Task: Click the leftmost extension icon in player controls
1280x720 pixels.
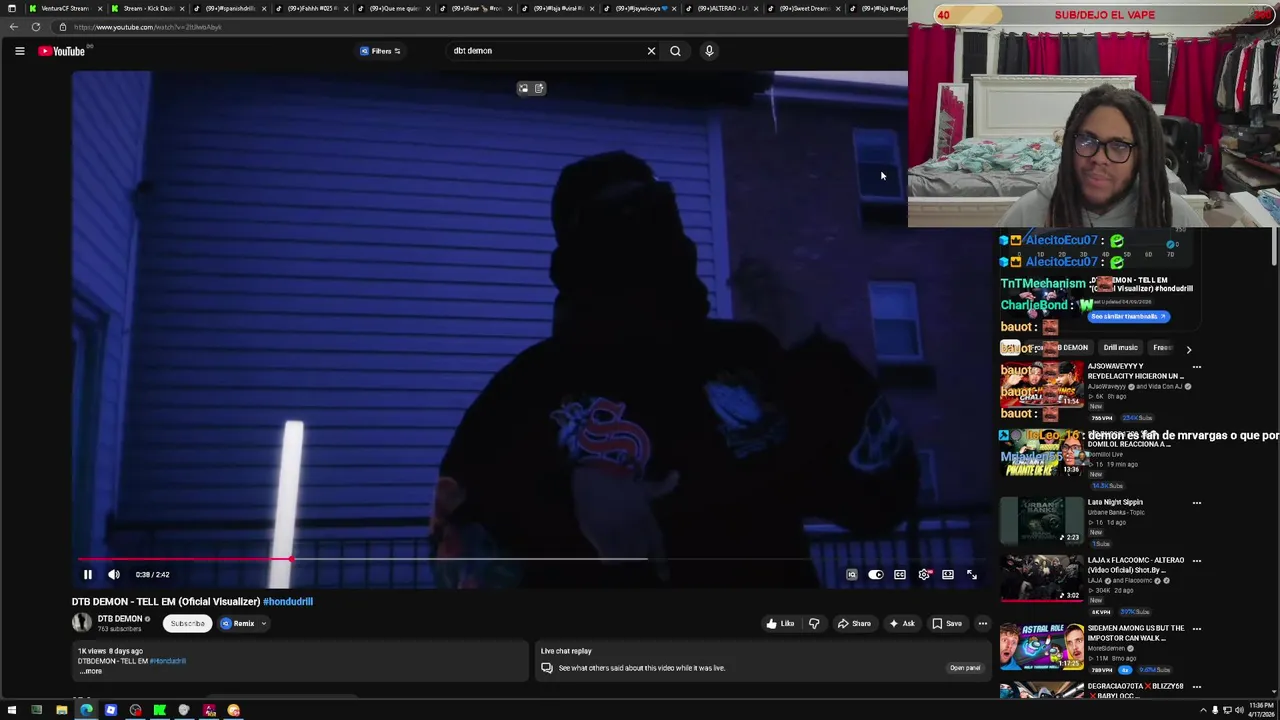Action: click(852, 575)
